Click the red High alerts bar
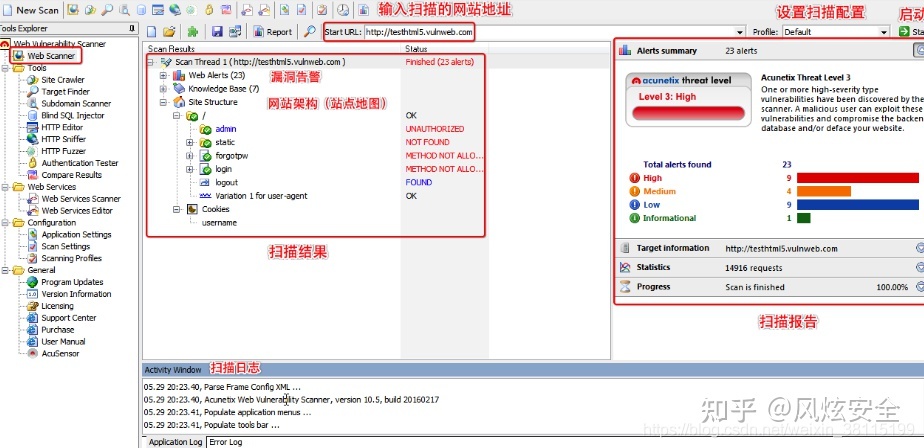Screen dimensions: 924x448 pos(857,178)
